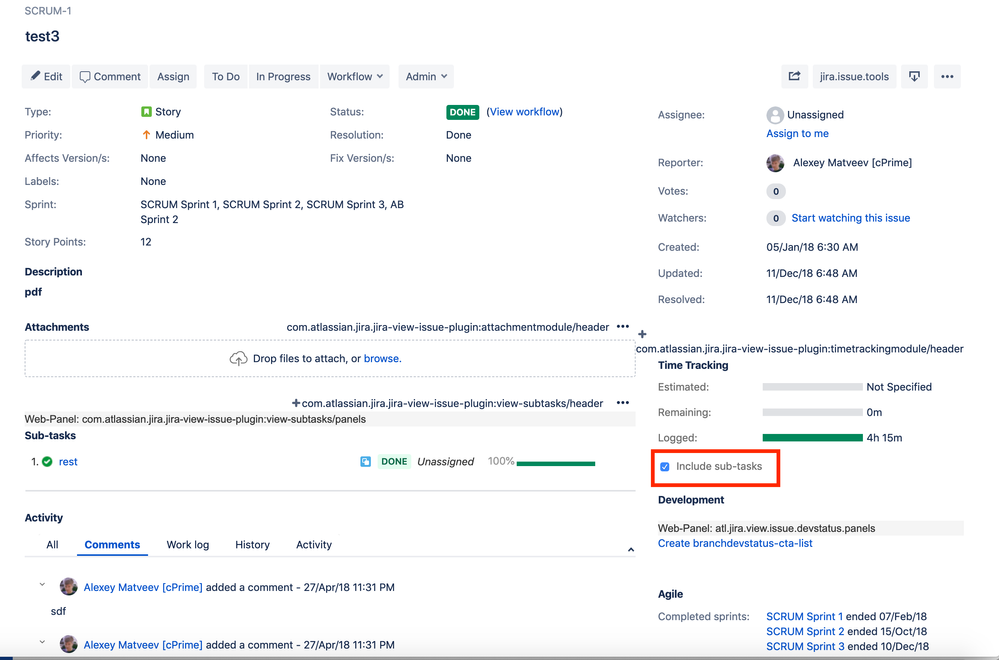Open attachments module ellipsis menu

click(x=622, y=326)
